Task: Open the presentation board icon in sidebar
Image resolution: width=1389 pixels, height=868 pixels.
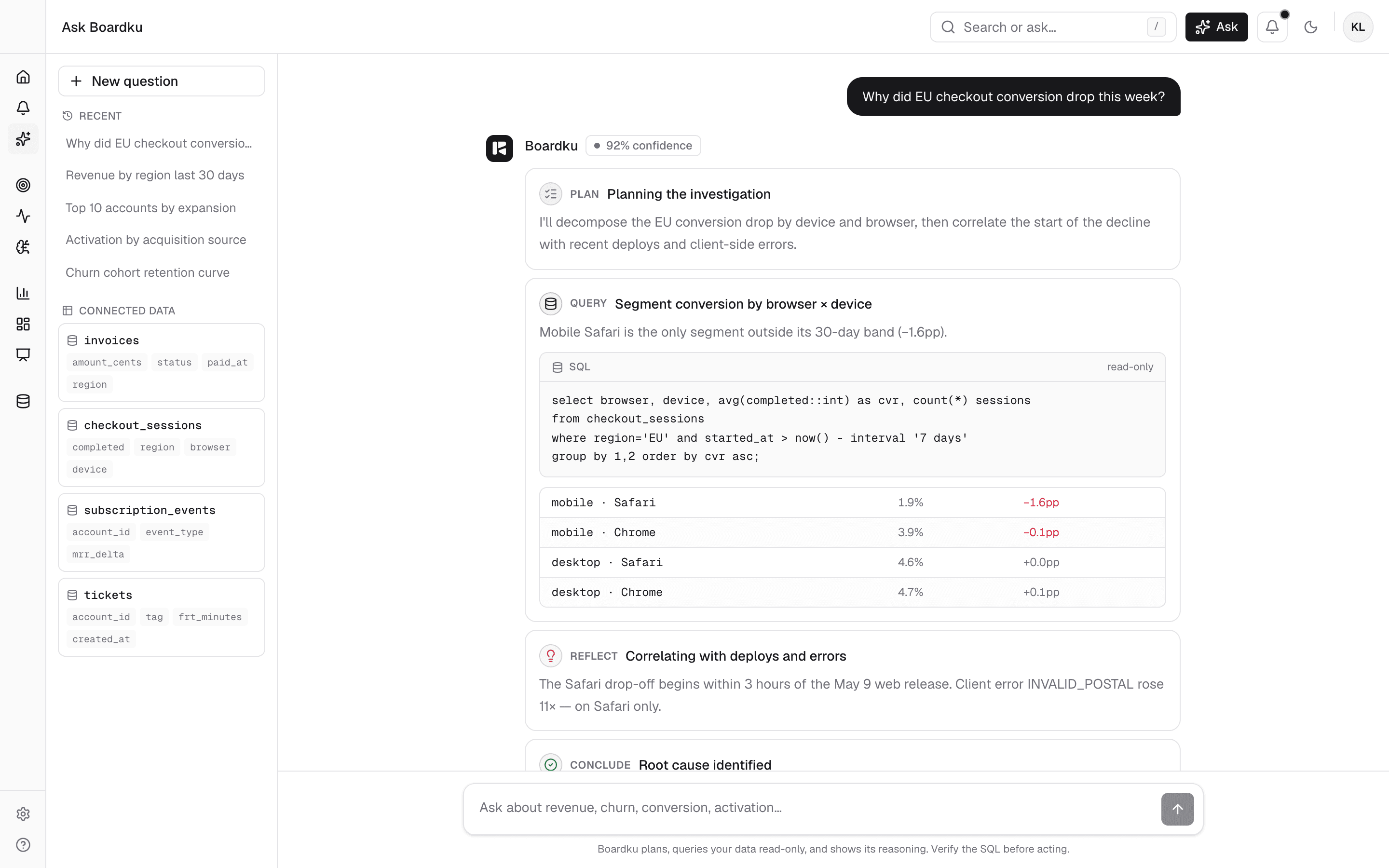Action: coord(23,355)
